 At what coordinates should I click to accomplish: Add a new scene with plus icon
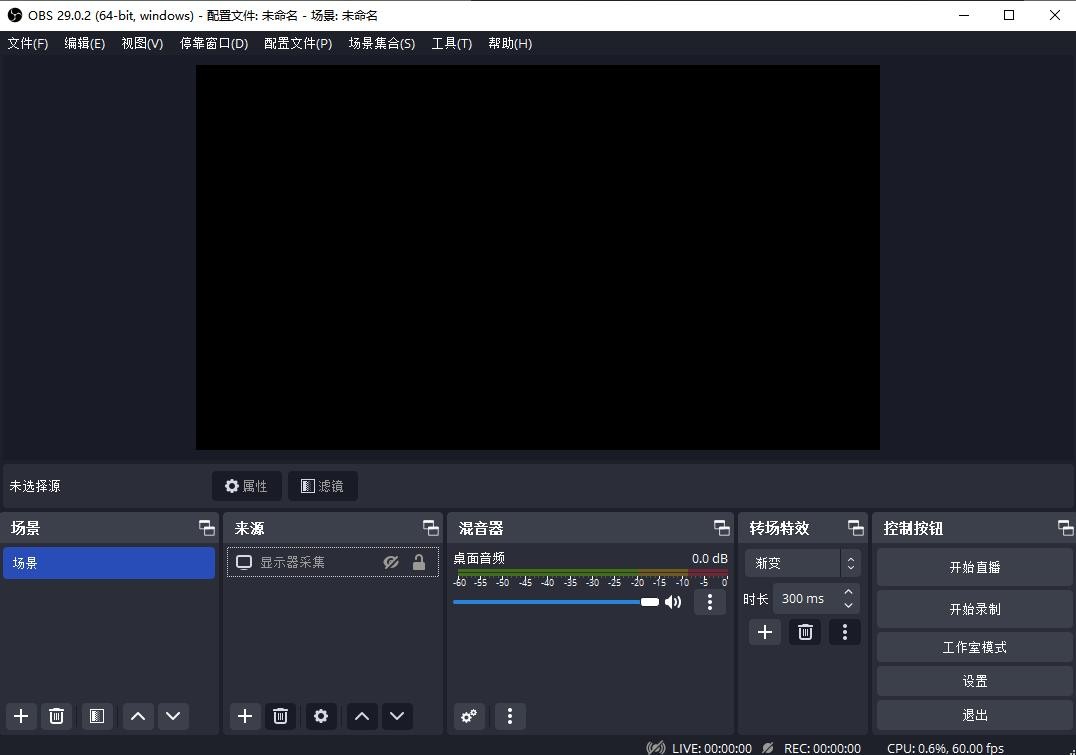(x=21, y=716)
